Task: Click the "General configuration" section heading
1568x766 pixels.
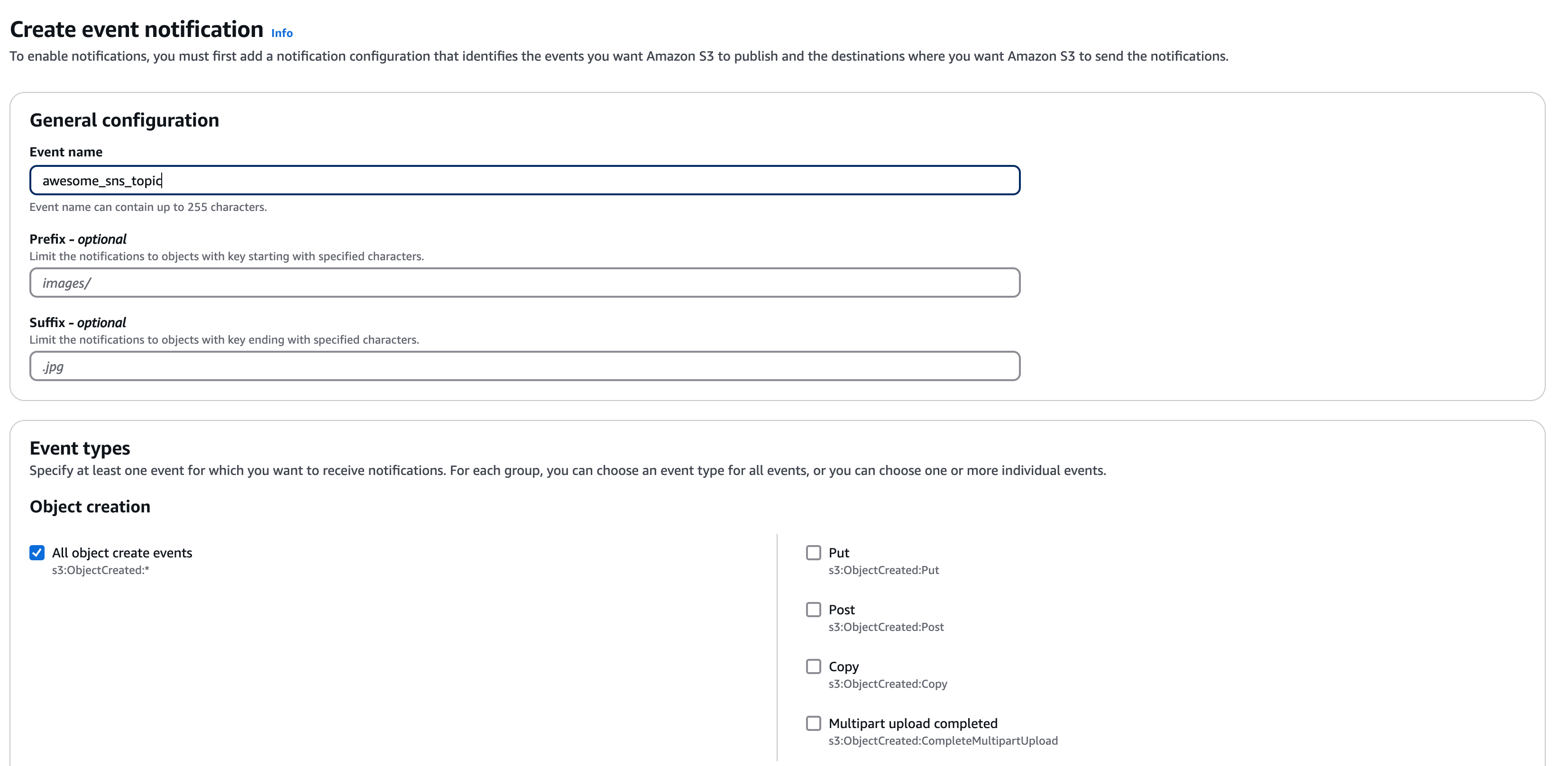Action: (x=124, y=120)
